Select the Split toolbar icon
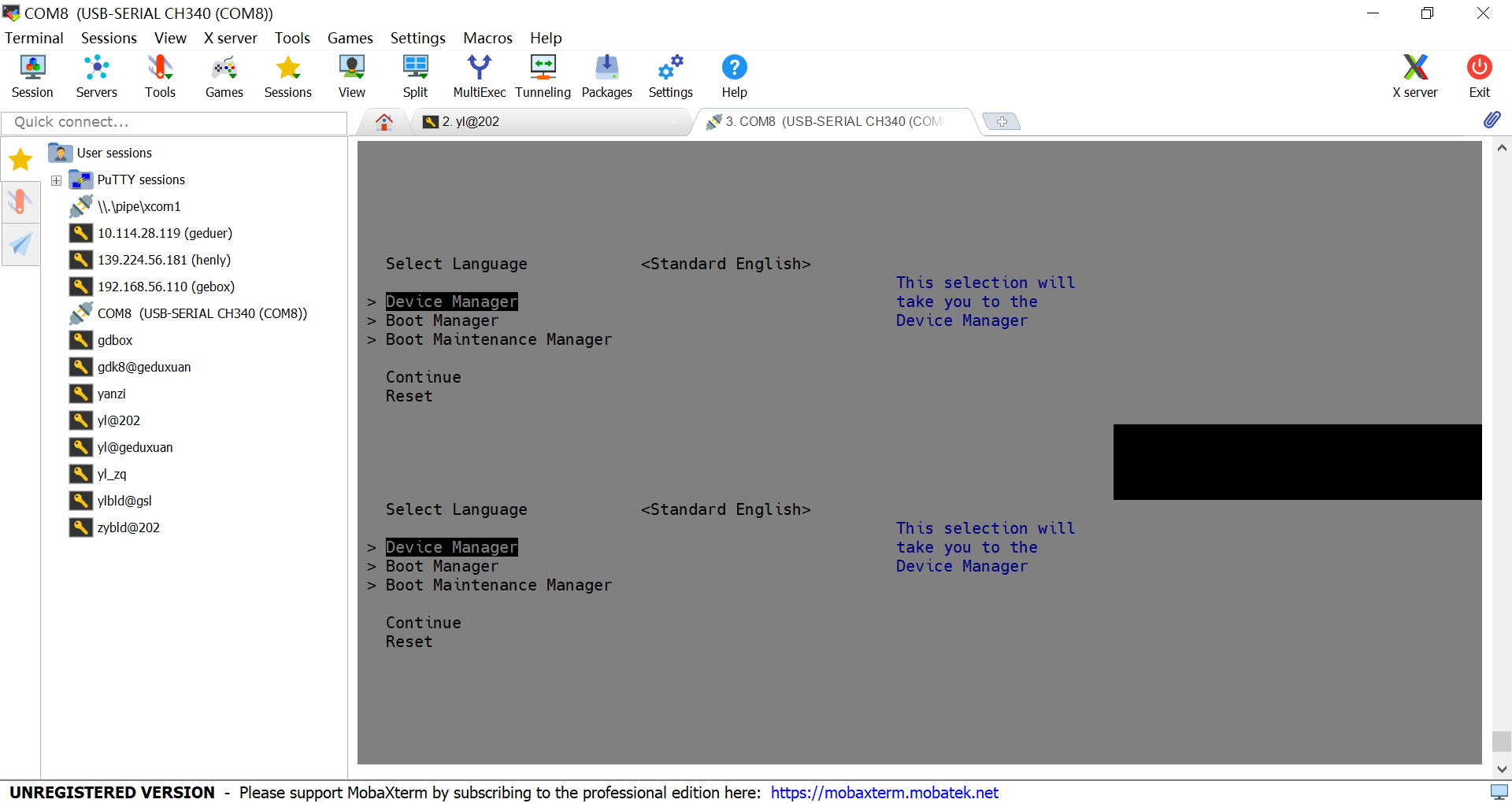Screen dimensions: 1512x803 click(416, 76)
